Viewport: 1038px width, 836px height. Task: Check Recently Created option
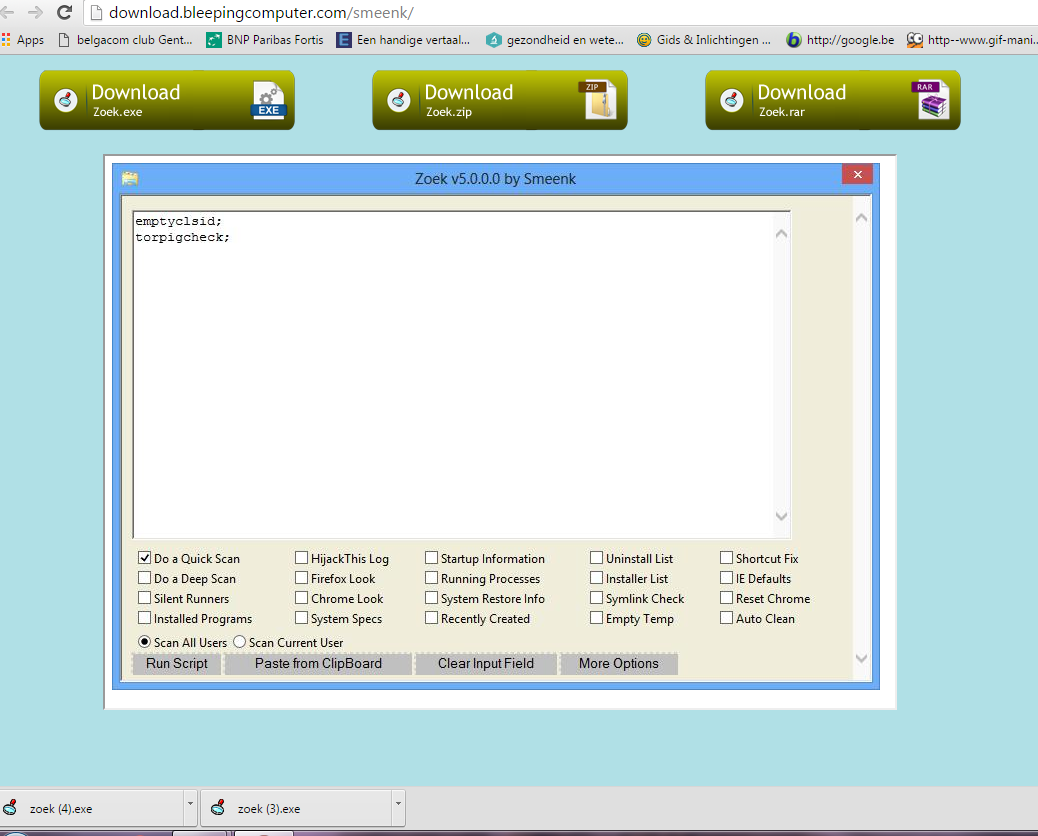431,618
